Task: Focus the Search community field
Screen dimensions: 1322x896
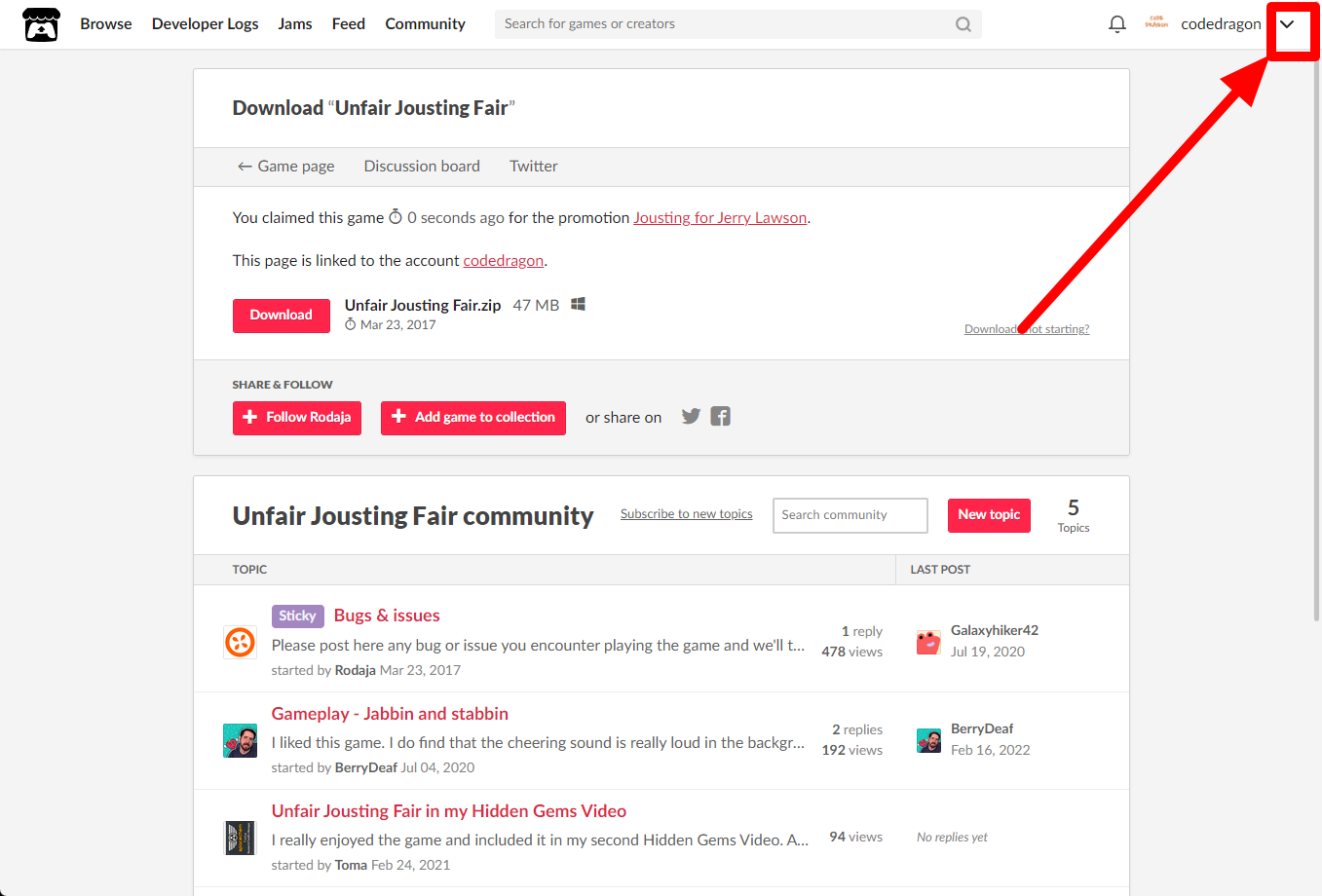Action: tap(850, 515)
